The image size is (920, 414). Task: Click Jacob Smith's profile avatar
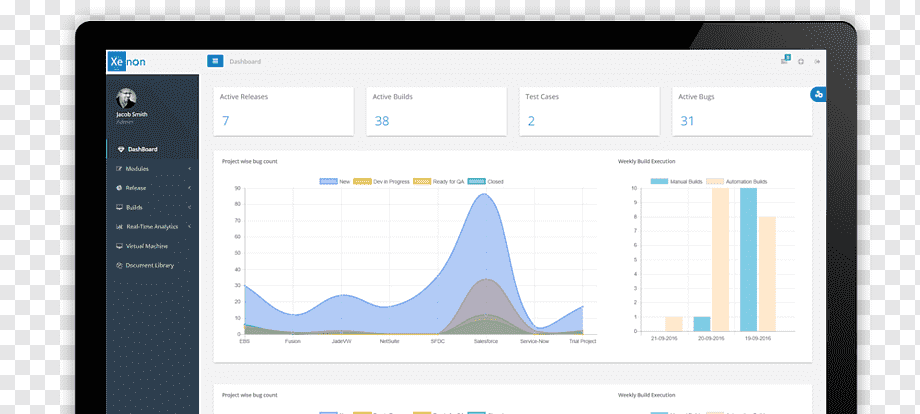click(x=126, y=98)
